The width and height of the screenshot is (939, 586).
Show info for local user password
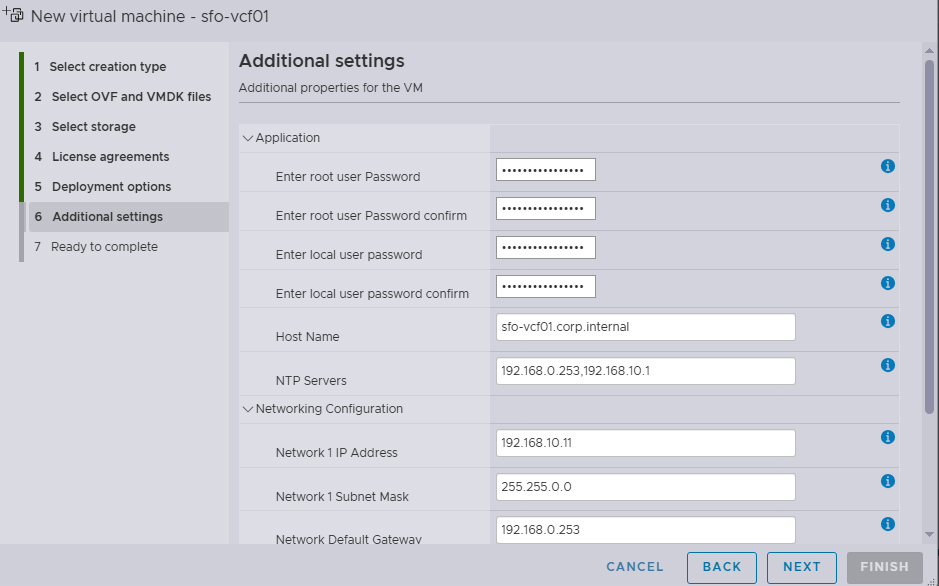pyautogui.click(x=887, y=244)
